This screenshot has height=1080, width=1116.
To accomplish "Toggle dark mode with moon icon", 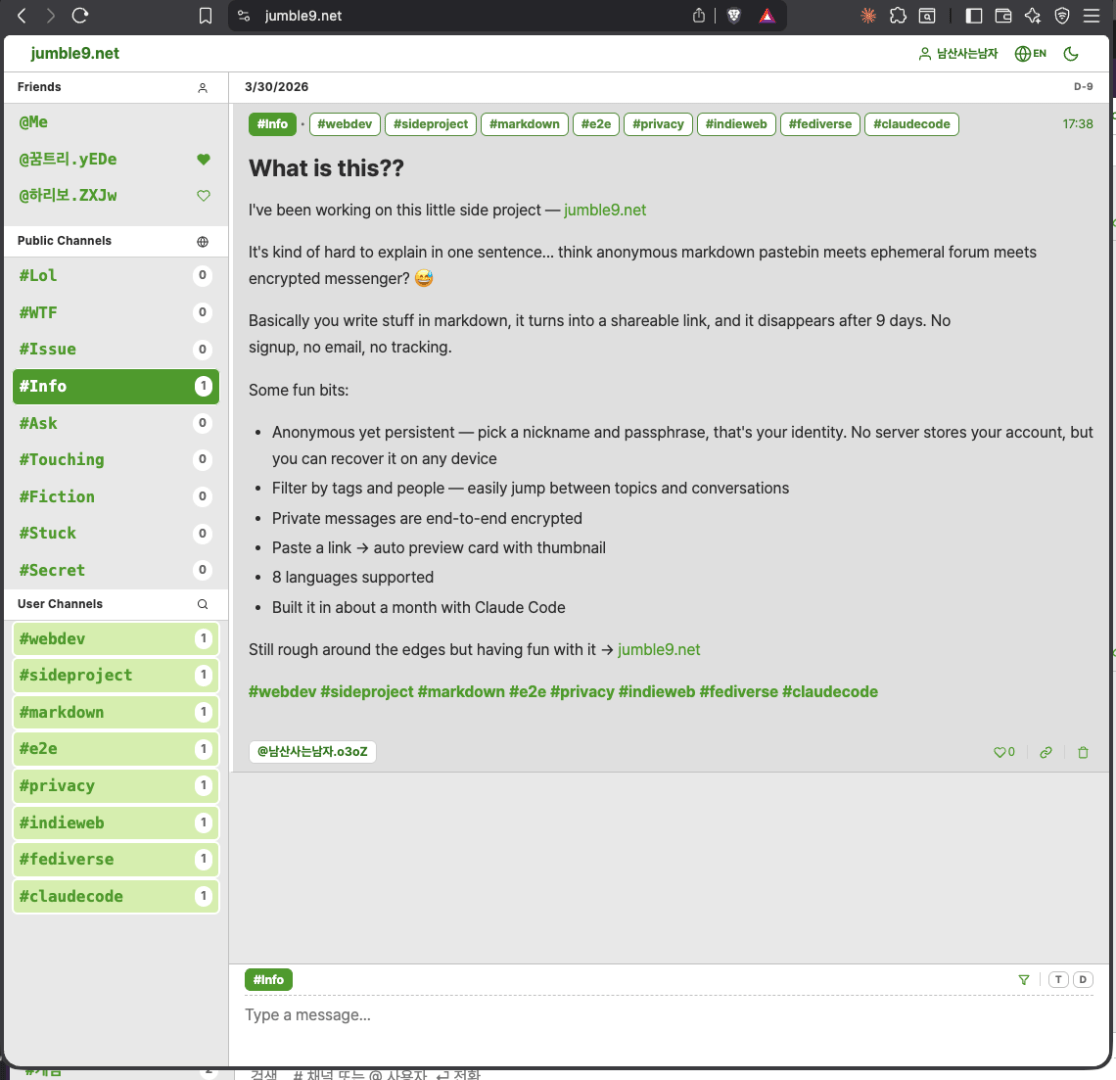I will pyautogui.click(x=1071, y=54).
